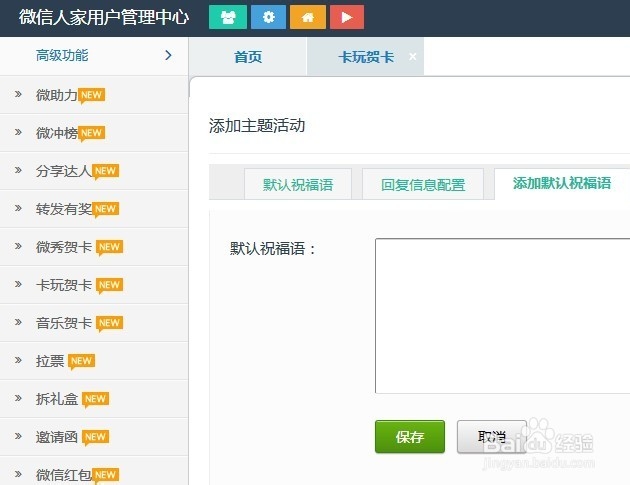Select the 卡玩贺卡 page tab
The width and height of the screenshot is (630, 485).
(x=366, y=57)
